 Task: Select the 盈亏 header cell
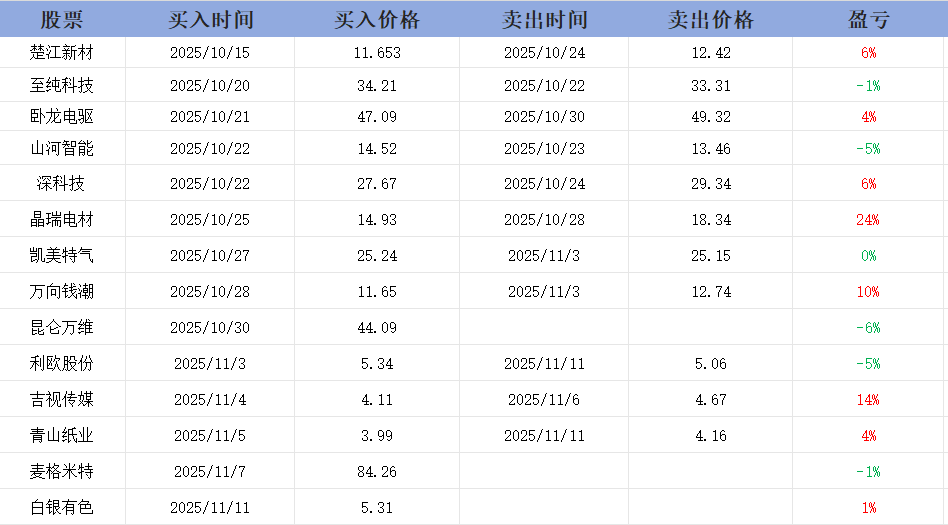click(868, 20)
